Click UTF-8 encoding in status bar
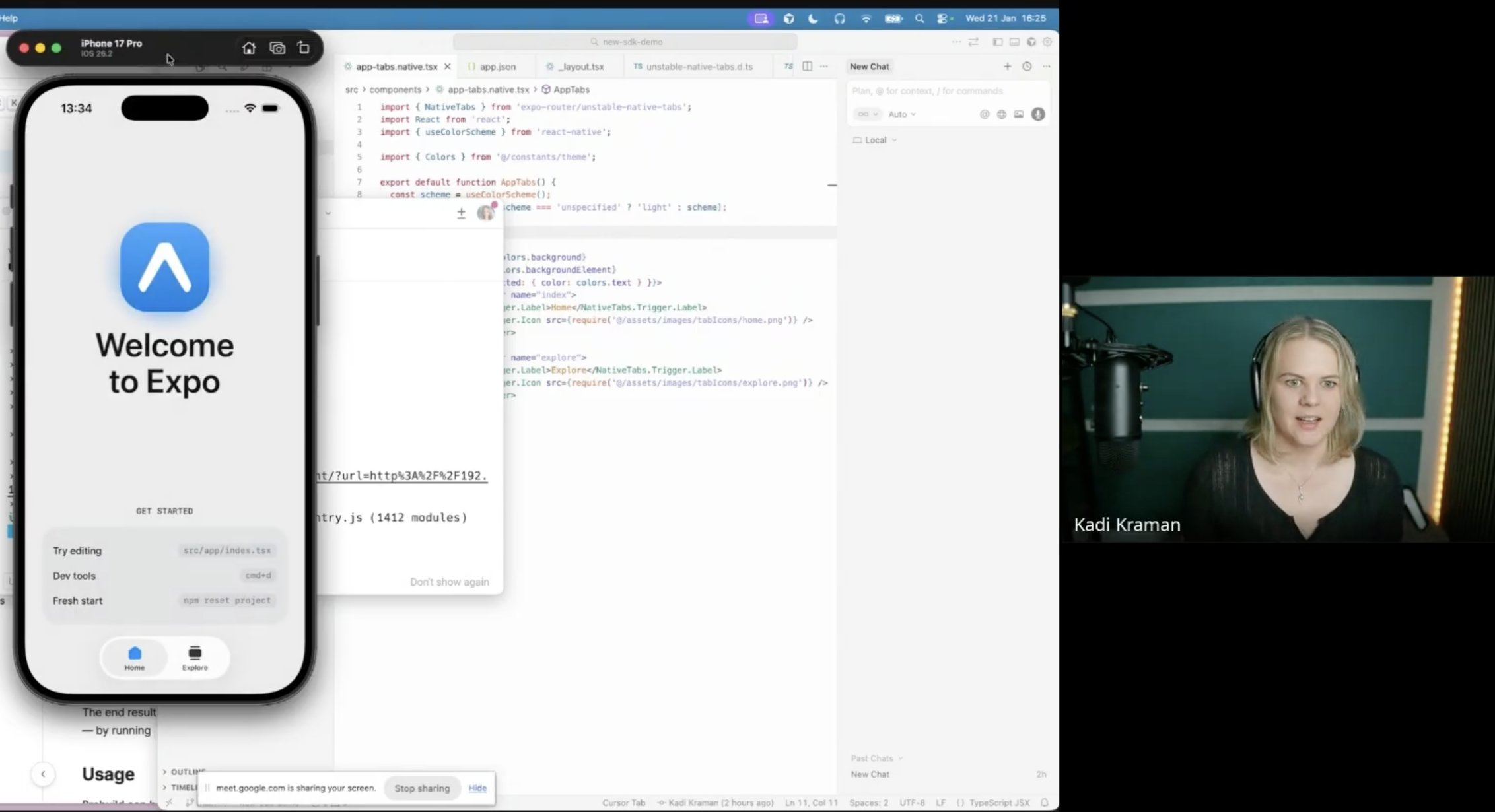 [x=912, y=803]
